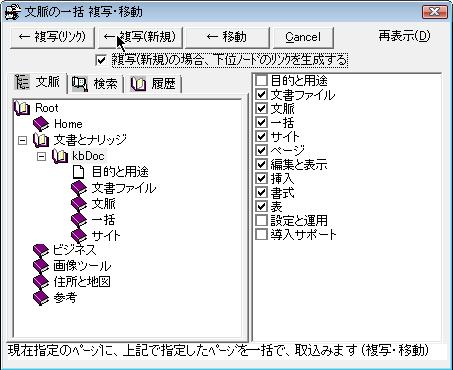Click the 文書ファイル purple book icon

pyautogui.click(x=79, y=188)
